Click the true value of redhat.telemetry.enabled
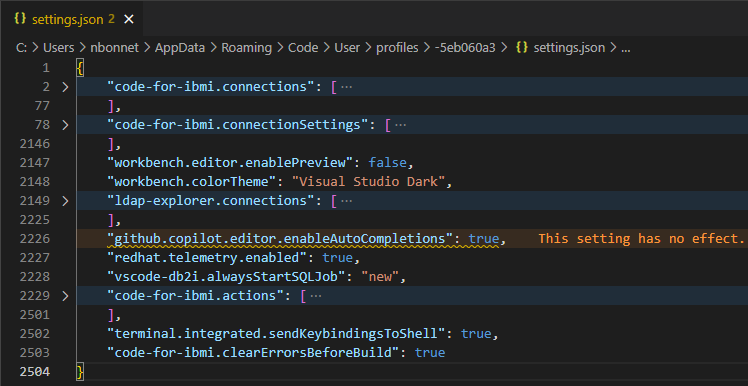This screenshot has height=386, width=748. click(x=337, y=258)
